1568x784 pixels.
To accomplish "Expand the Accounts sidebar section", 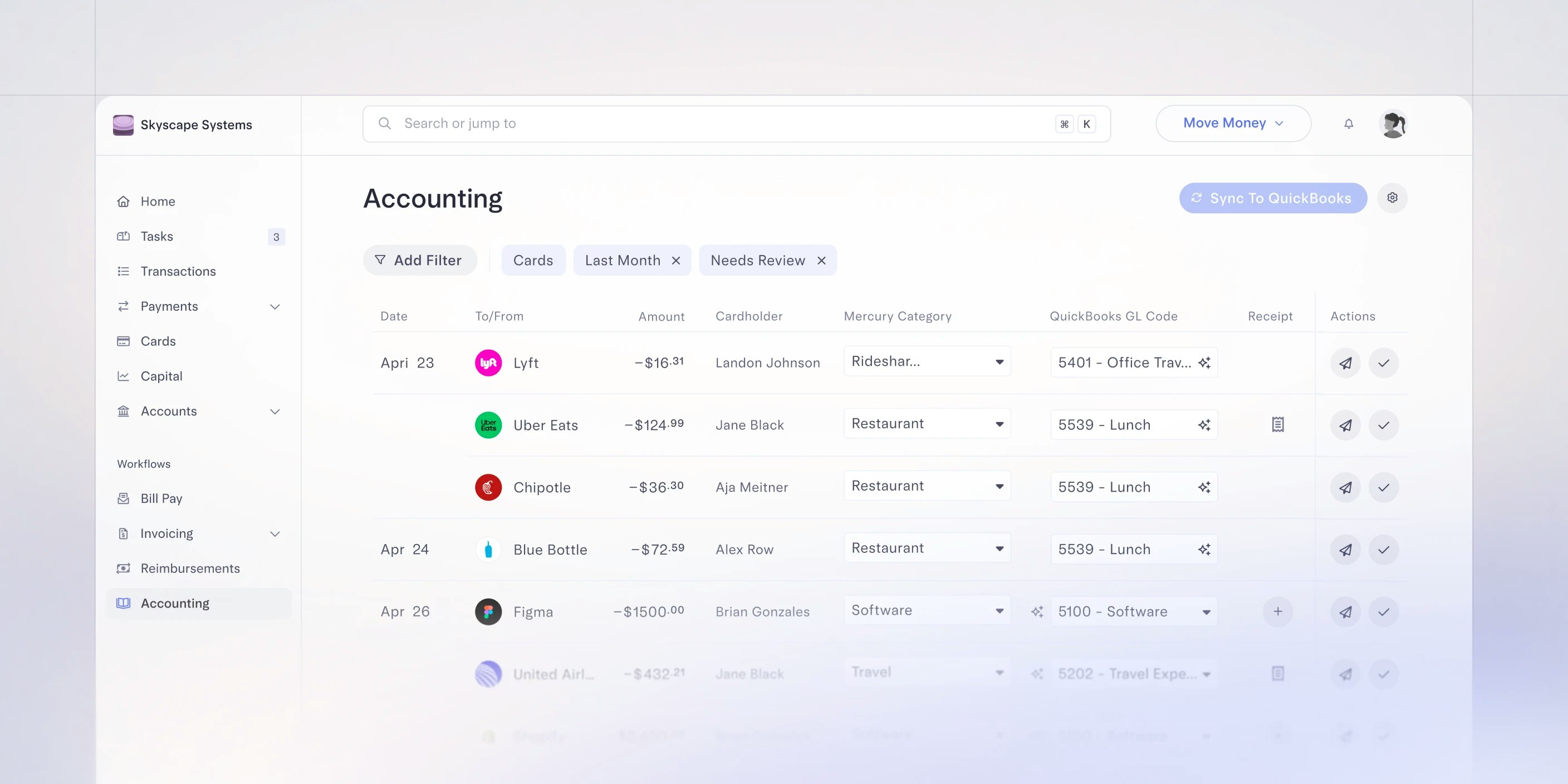I will (275, 411).
